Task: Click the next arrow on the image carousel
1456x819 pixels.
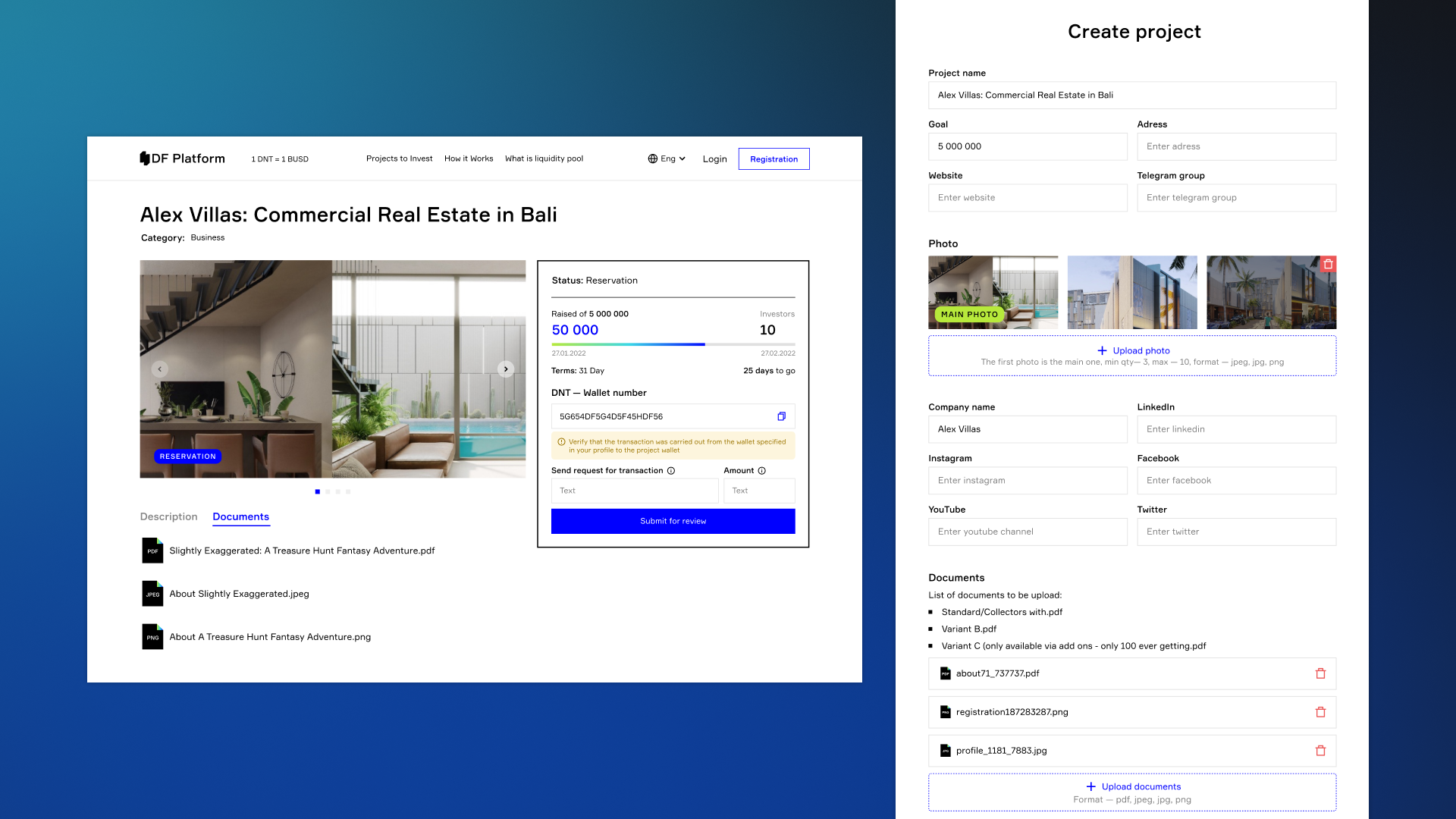Action: 505,369
